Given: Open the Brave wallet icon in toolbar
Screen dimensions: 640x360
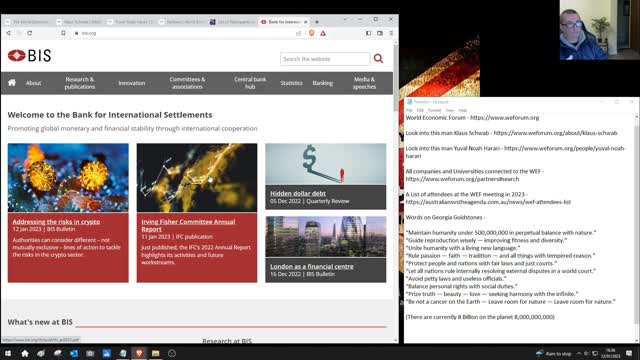Looking at the screenshot, I should [x=380, y=33].
